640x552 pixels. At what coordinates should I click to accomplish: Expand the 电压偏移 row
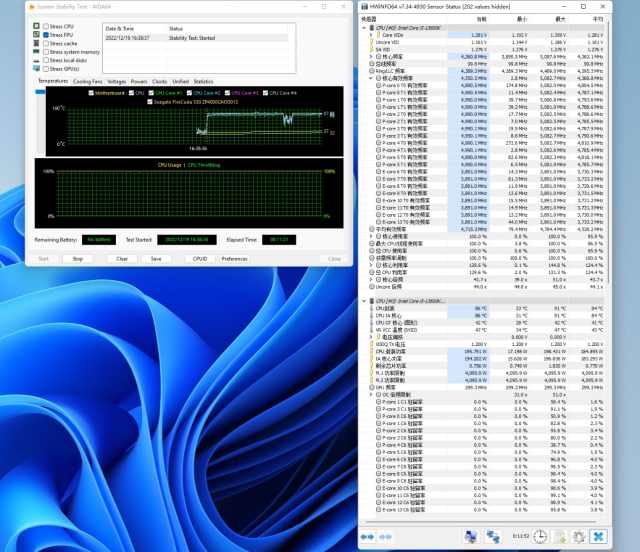tap(371, 337)
